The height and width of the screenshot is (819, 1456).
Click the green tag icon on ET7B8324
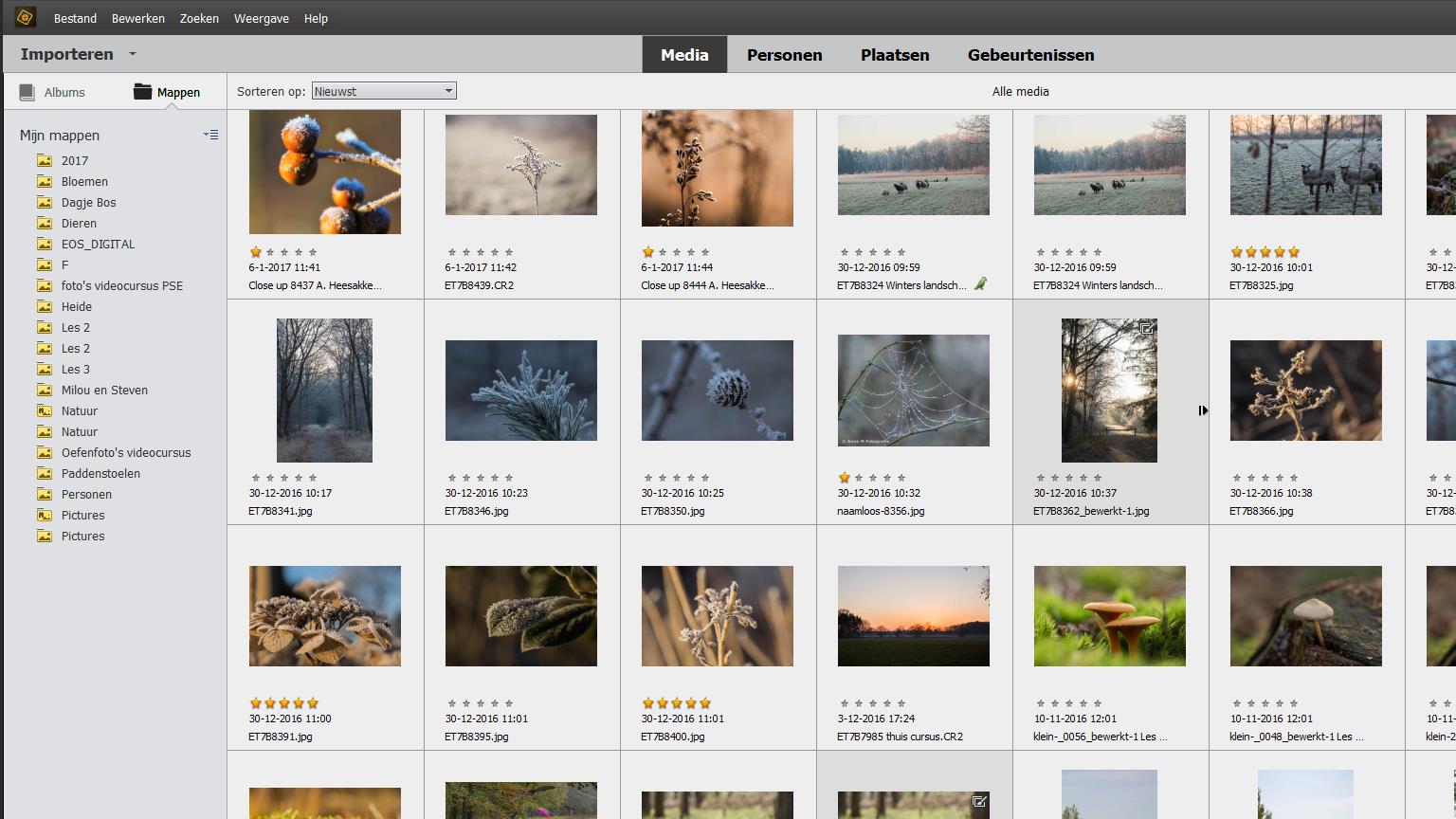point(980,283)
